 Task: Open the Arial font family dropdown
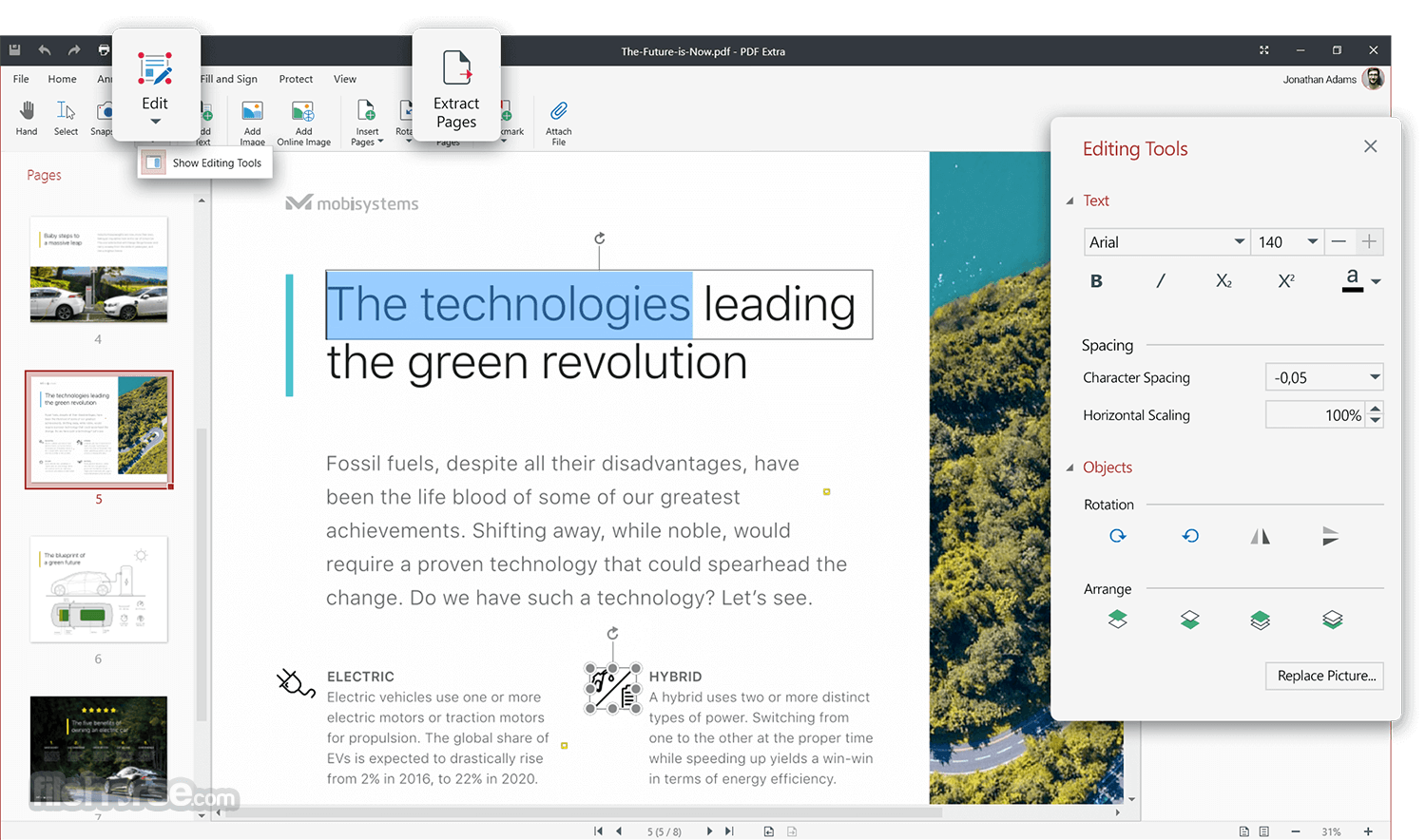[x=1239, y=242]
